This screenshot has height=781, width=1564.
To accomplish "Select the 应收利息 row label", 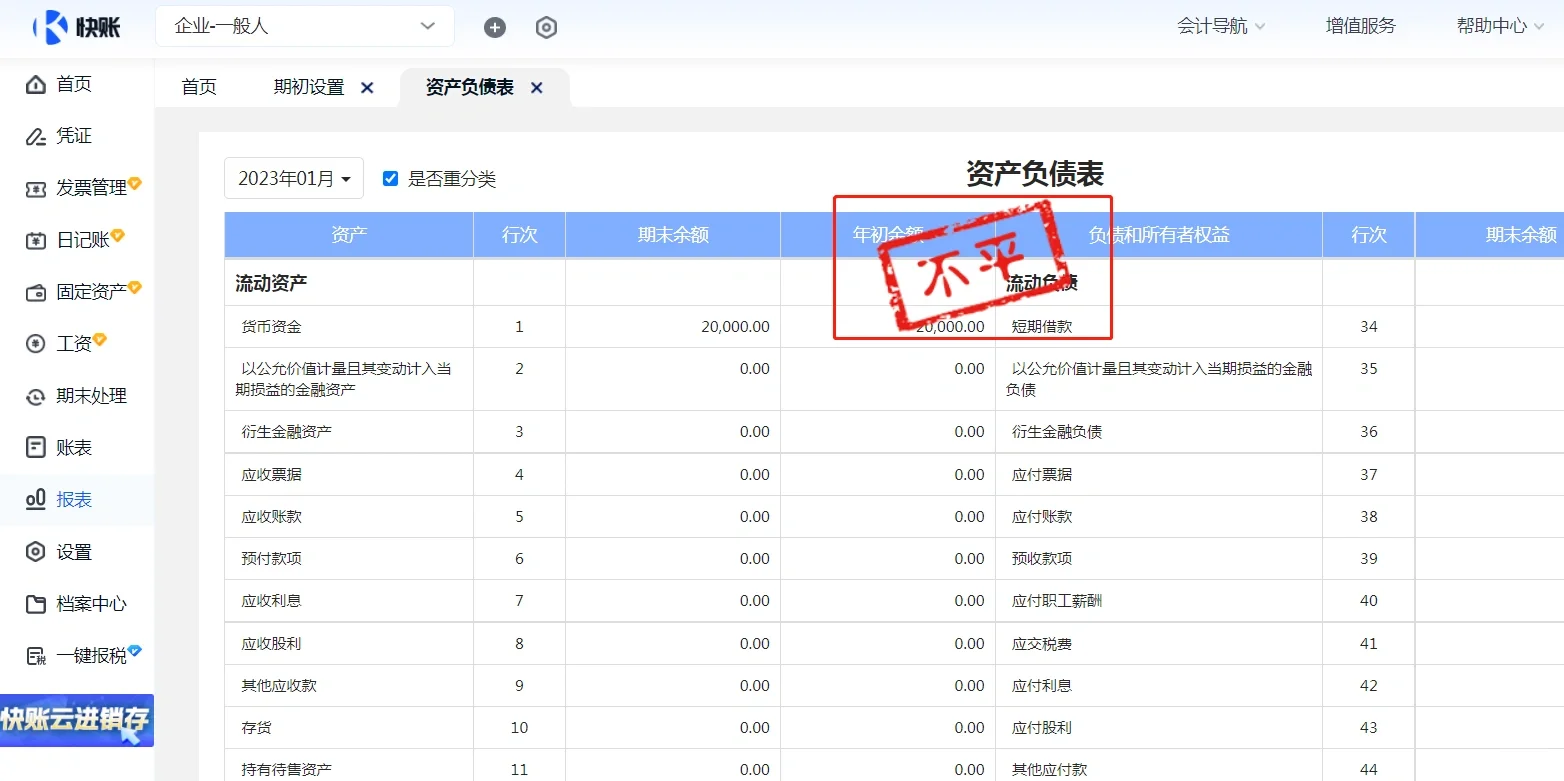I will point(271,601).
